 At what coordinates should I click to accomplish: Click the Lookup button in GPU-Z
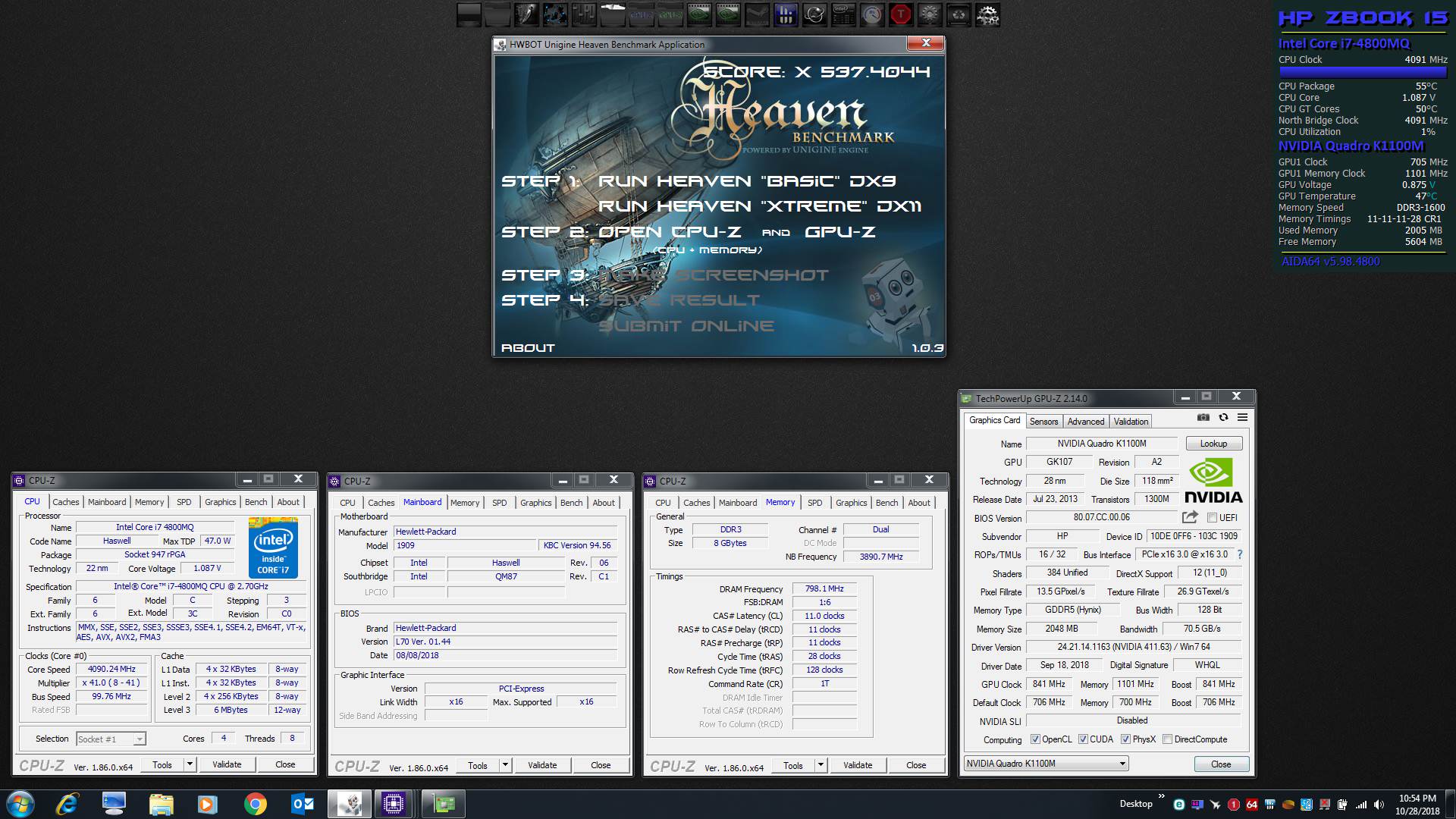point(1213,444)
